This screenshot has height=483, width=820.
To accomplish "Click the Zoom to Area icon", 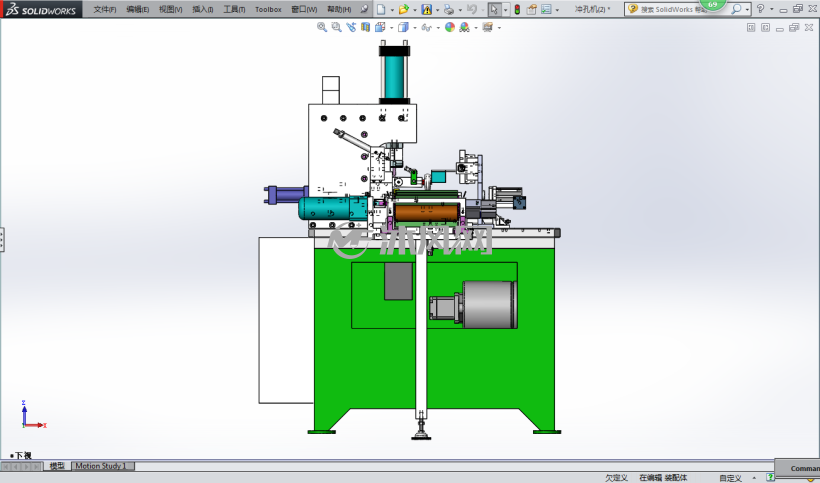I will coord(336,27).
